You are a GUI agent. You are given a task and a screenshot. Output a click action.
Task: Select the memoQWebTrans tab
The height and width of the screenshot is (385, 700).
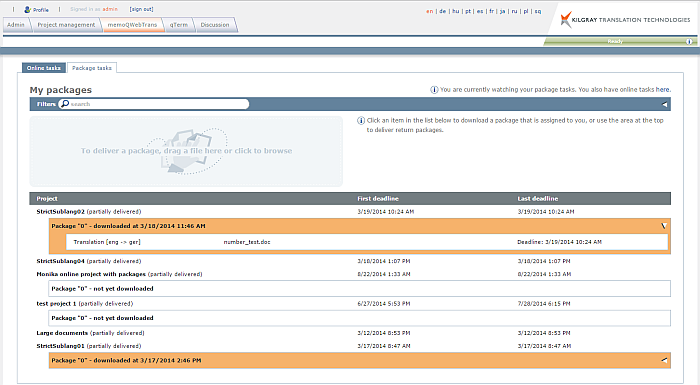(132, 25)
